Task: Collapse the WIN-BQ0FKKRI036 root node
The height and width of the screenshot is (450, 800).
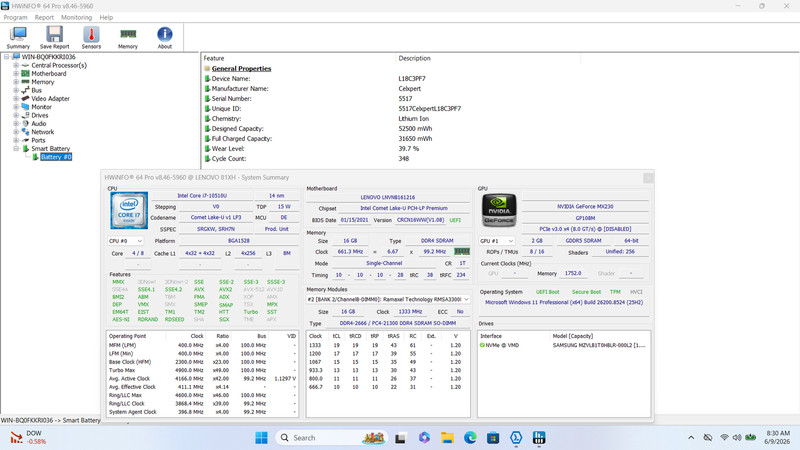Action: 7,57
